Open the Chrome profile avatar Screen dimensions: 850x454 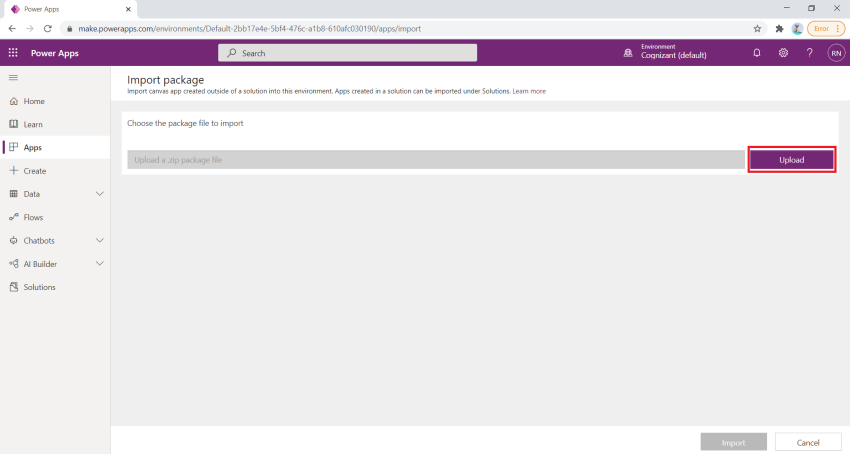pyautogui.click(x=797, y=29)
